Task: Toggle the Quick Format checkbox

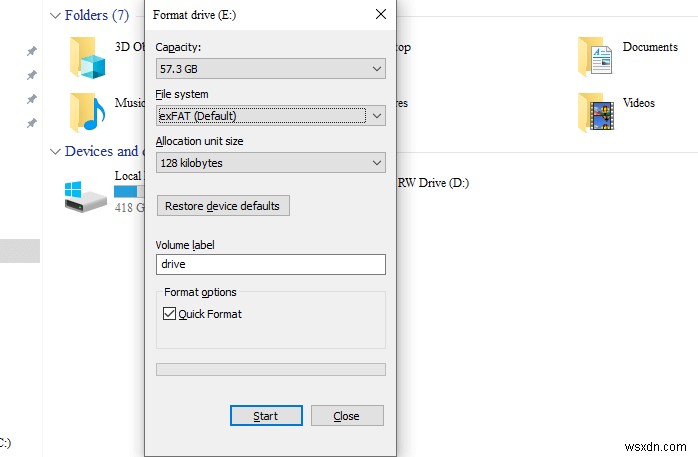Action: point(168,314)
